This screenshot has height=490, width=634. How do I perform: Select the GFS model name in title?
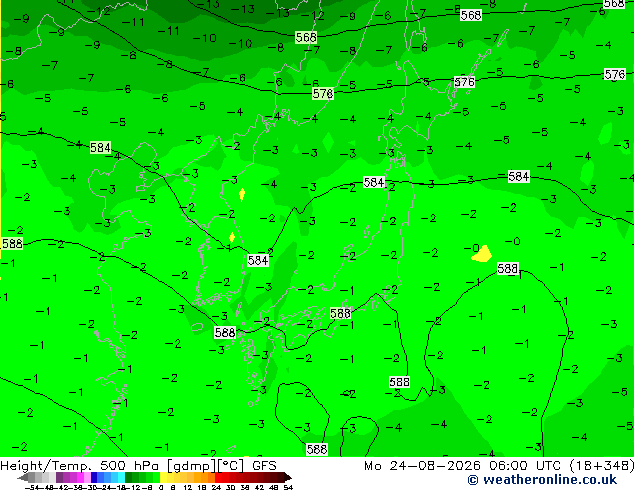[x=264, y=466]
